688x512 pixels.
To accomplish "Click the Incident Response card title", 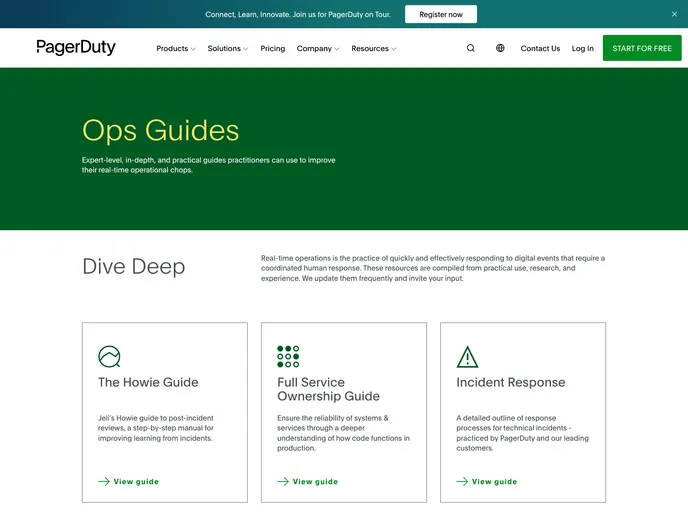I will tap(510, 382).
